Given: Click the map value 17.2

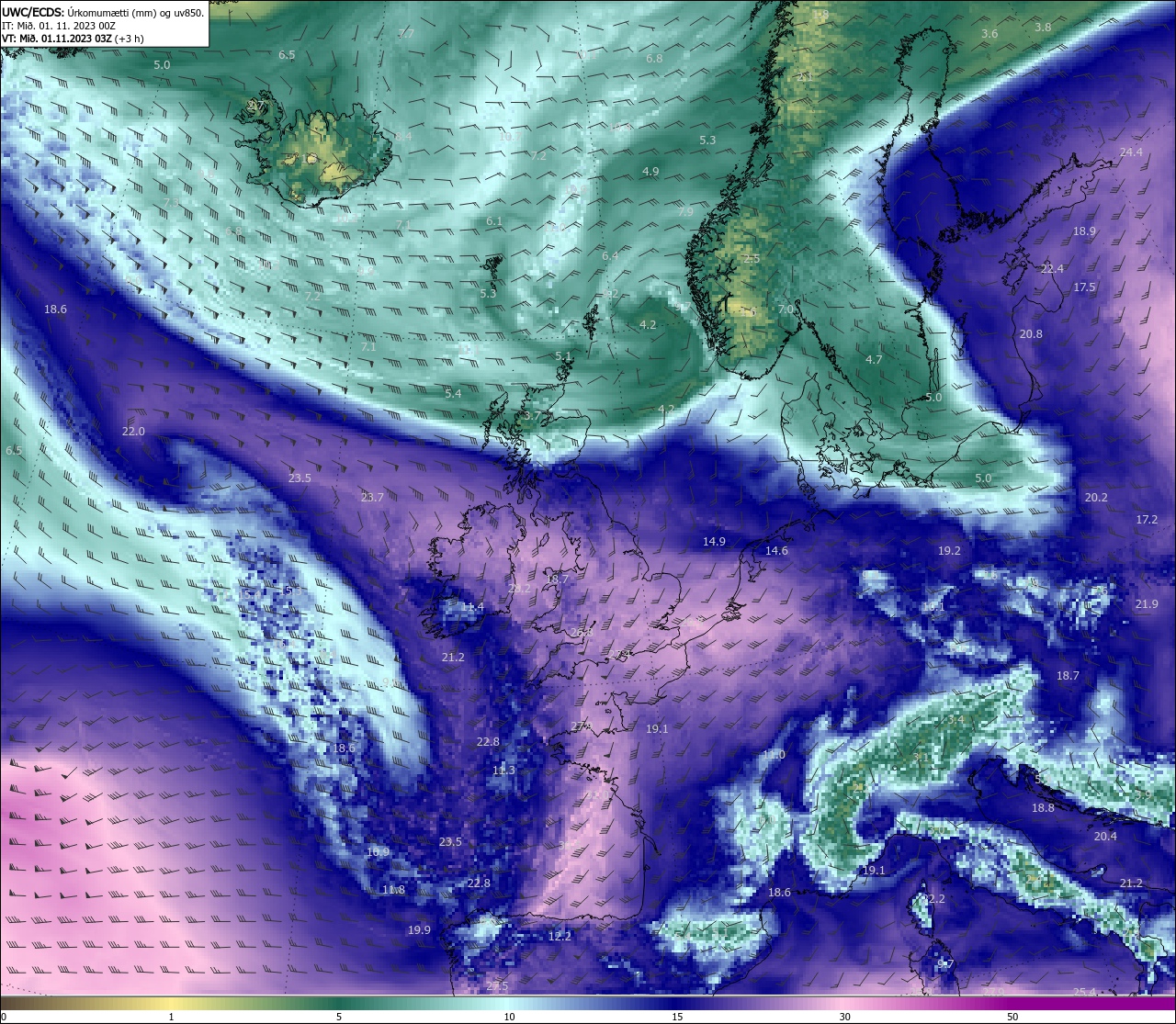Looking at the screenshot, I should click(1147, 520).
